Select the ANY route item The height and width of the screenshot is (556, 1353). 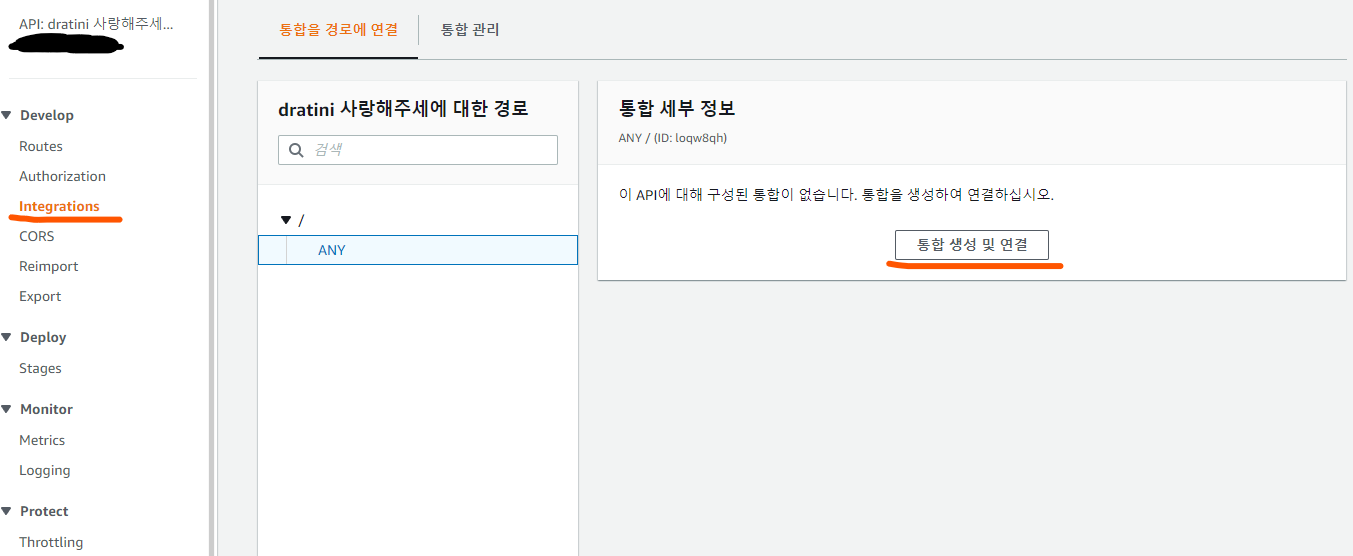coord(418,250)
